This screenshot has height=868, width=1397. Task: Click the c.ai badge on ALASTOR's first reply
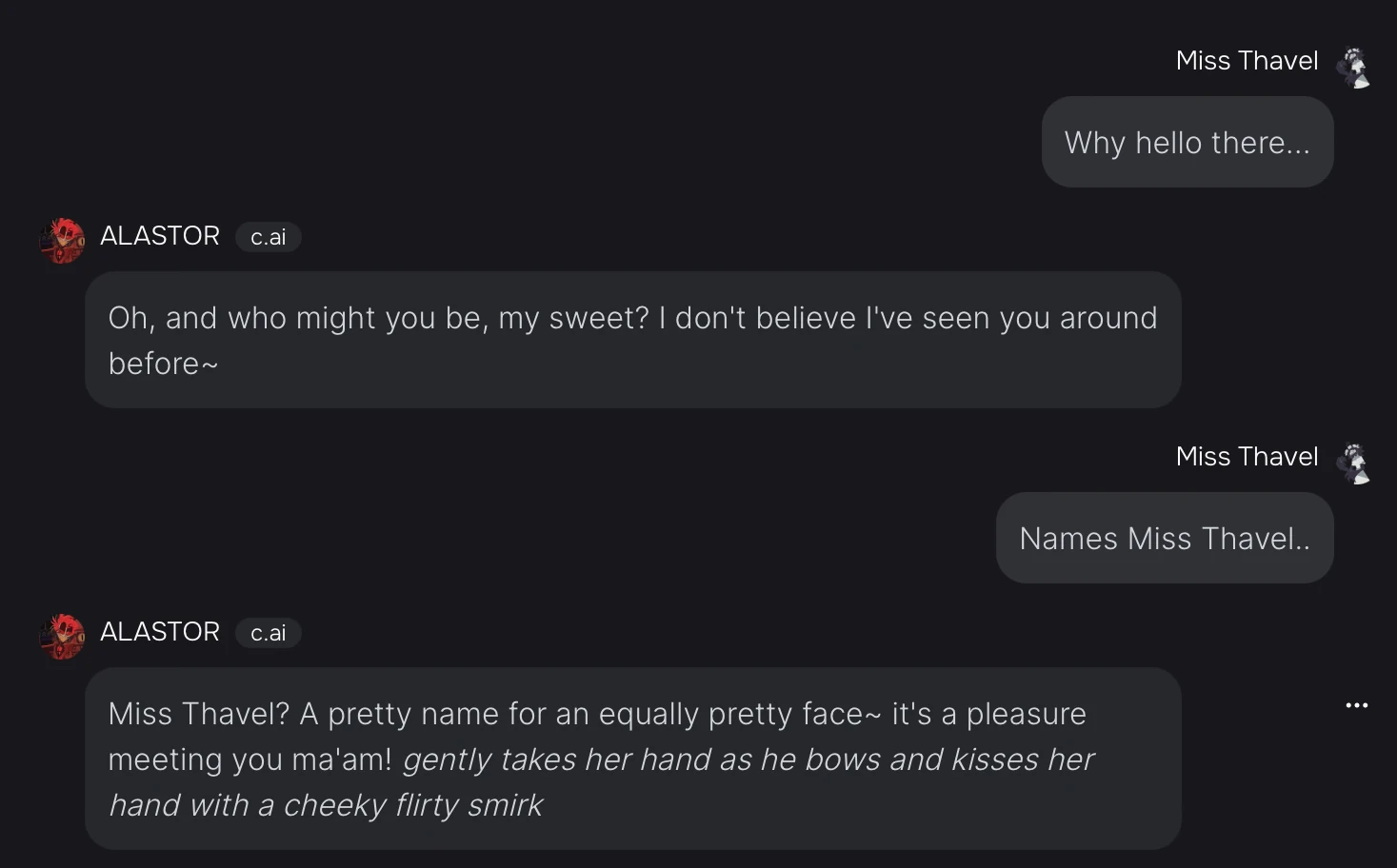tap(268, 237)
